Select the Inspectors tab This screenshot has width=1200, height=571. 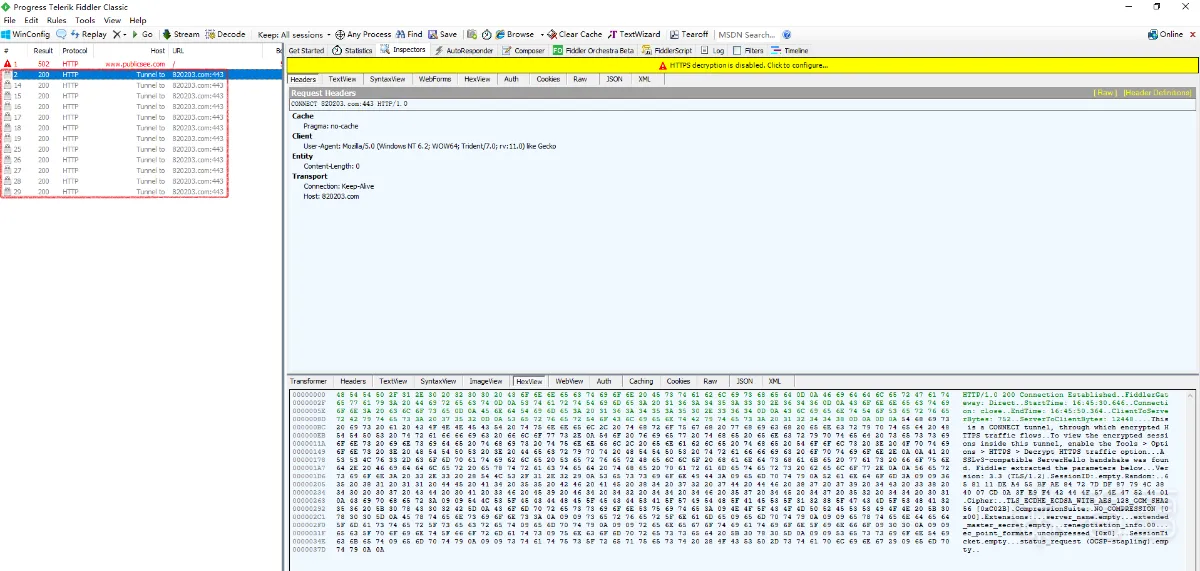point(403,49)
